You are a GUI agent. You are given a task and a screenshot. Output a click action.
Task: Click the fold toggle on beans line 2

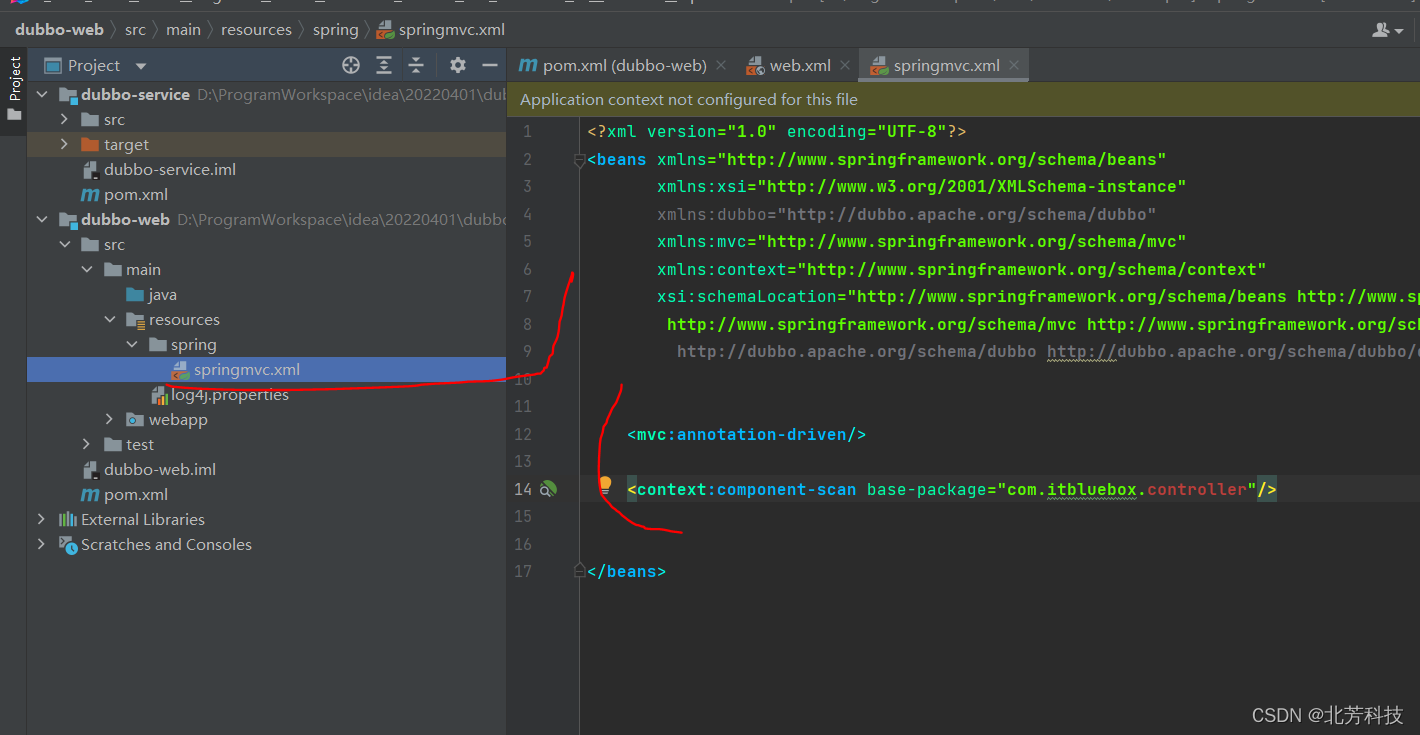click(579, 160)
